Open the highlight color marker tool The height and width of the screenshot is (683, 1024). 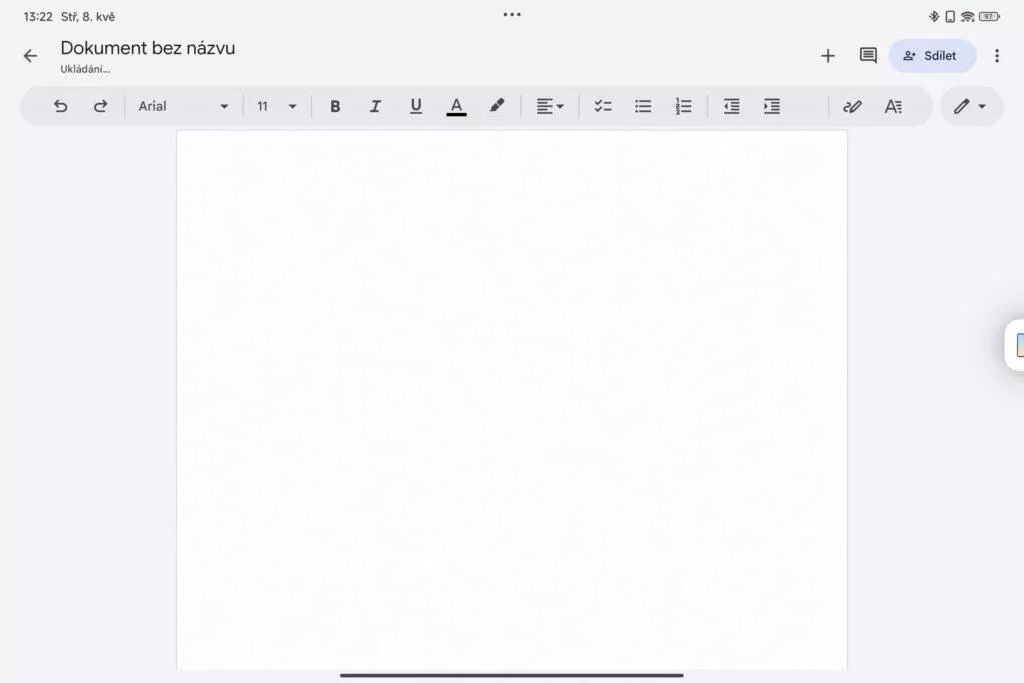click(497, 106)
